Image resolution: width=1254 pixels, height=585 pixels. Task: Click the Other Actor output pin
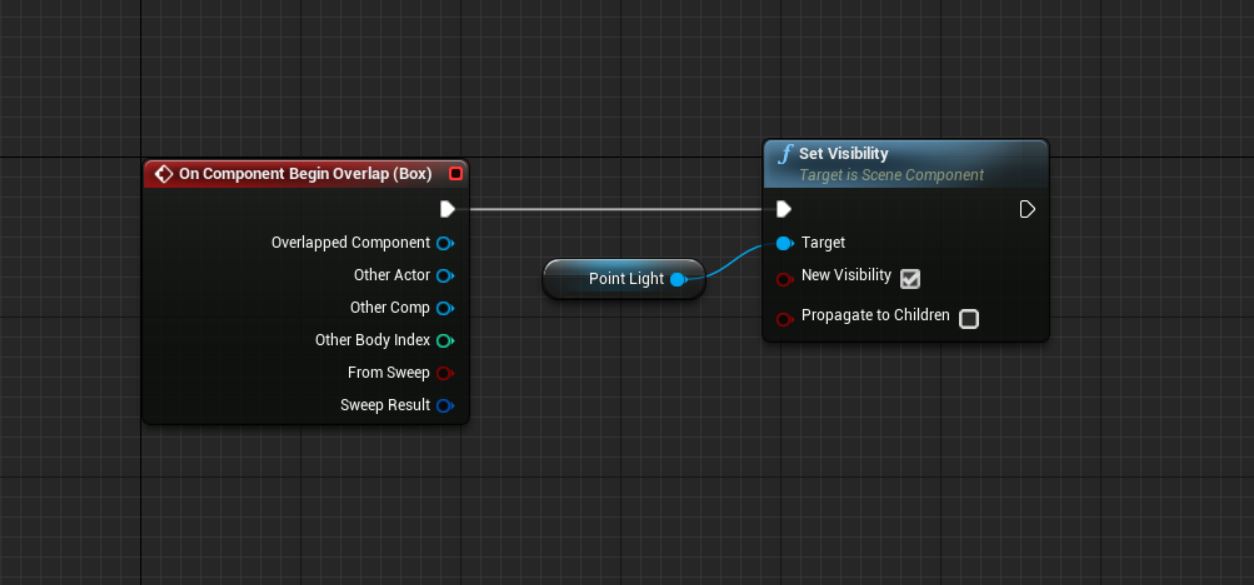445,275
